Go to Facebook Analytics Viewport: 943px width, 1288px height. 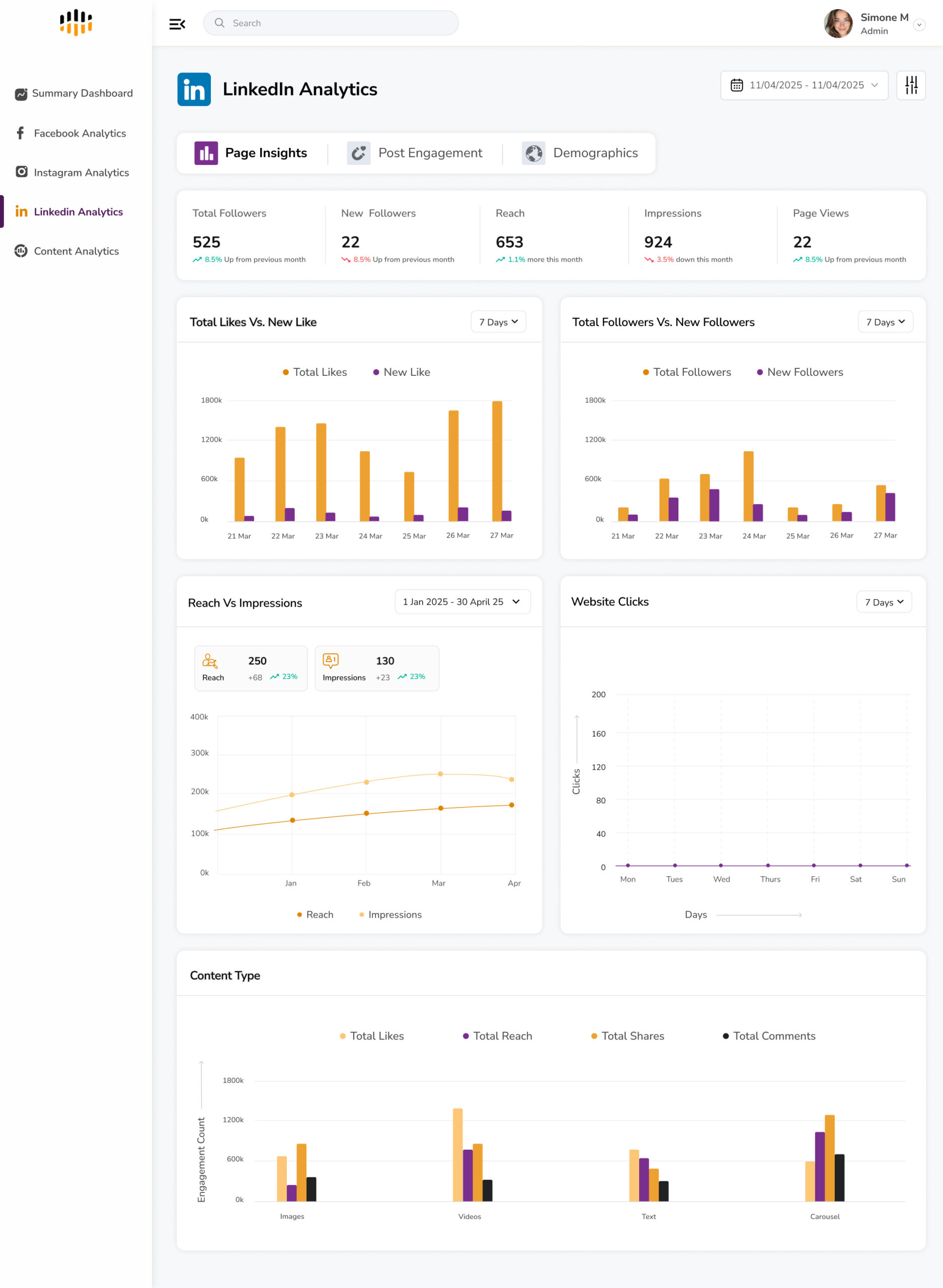coord(80,133)
